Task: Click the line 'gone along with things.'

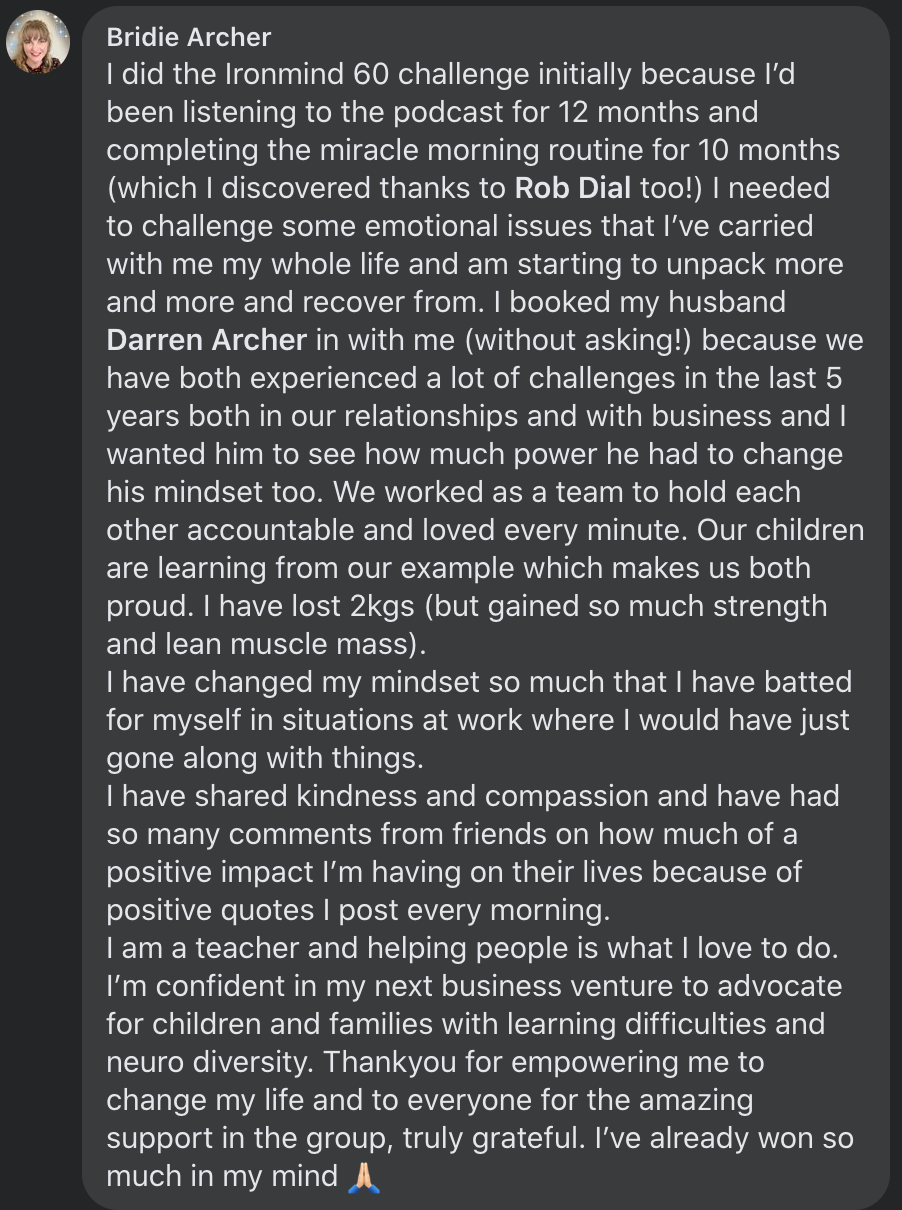Action: (x=265, y=758)
